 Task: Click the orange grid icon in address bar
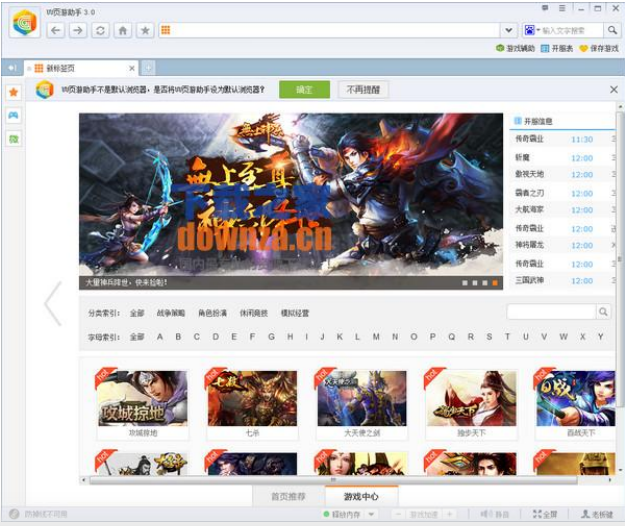165,30
